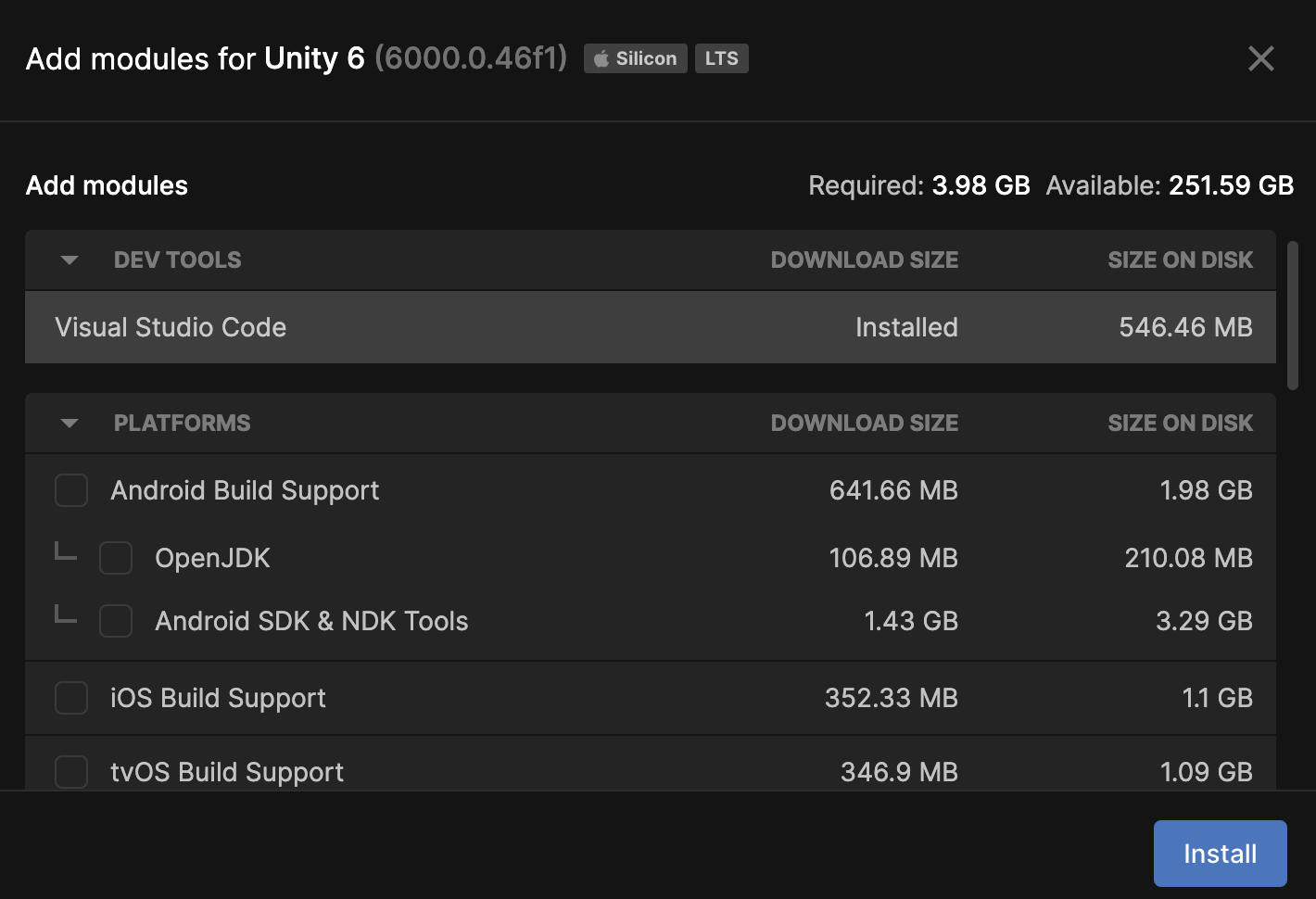The image size is (1316, 899).
Task: Click the 1.43 GB download size
Action: 911,621
